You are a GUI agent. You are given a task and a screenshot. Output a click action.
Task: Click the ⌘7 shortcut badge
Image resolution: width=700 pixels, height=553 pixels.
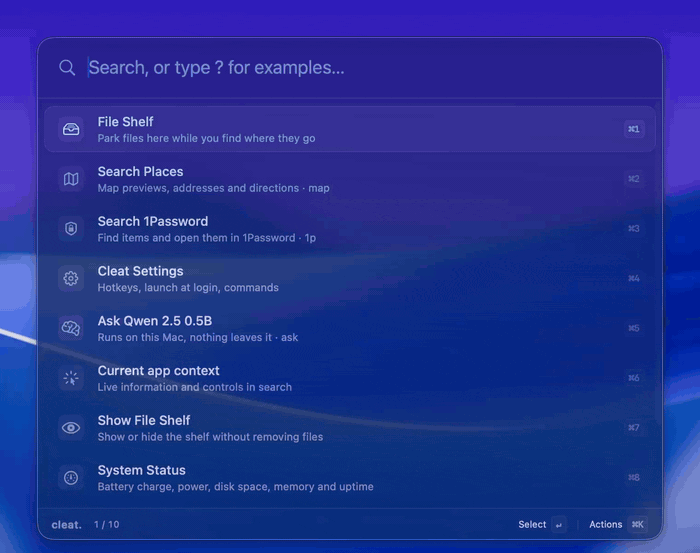click(x=634, y=428)
